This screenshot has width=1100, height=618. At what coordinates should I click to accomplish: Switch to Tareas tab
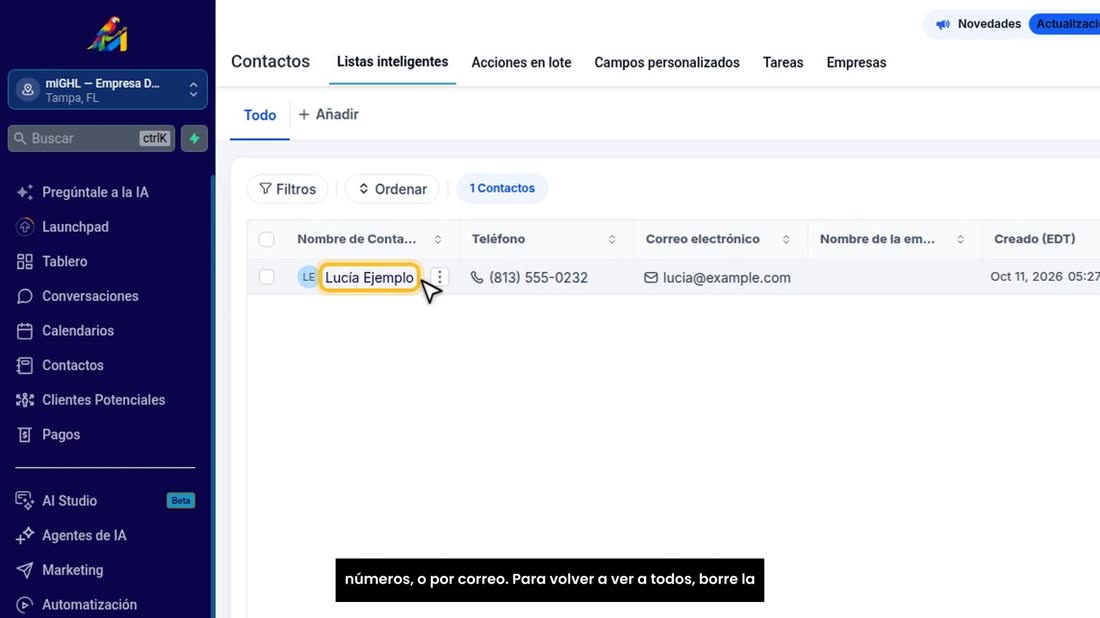[783, 62]
